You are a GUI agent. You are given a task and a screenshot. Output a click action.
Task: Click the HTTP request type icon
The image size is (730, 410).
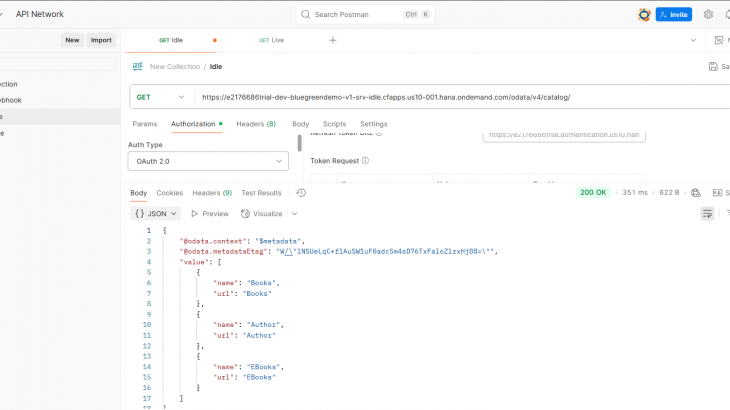[137, 67]
